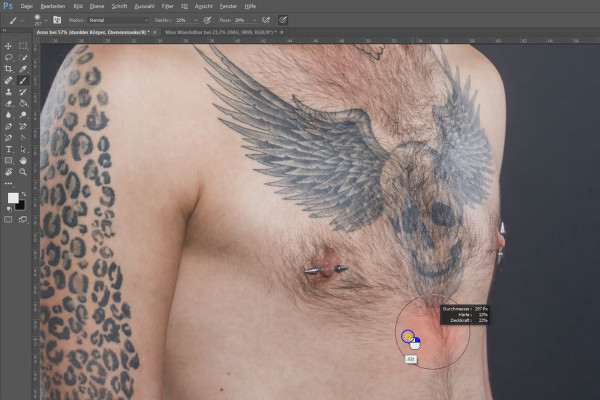Select the Path Selection arrow tool
The height and width of the screenshot is (400, 600).
click(x=23, y=149)
